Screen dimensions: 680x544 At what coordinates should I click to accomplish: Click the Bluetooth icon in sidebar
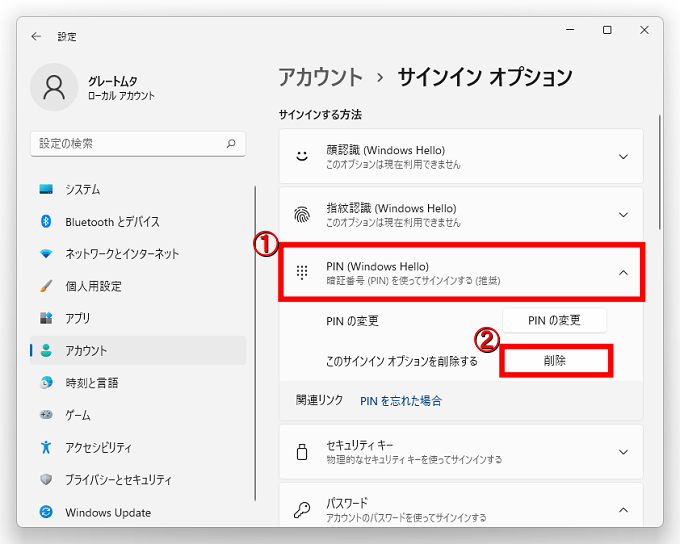[46, 221]
